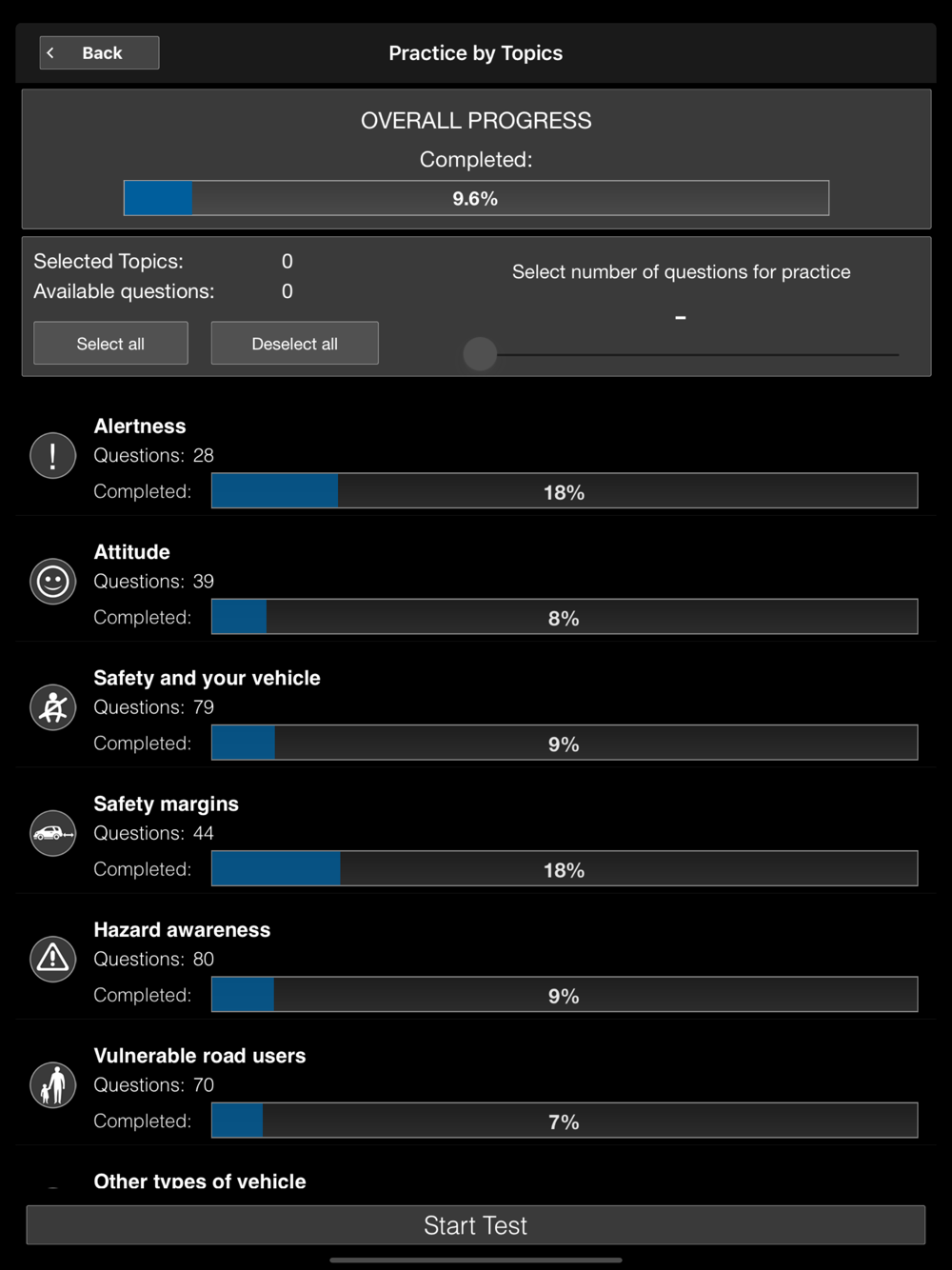Tap the Vulnerable road users pedestrian icon
The width and height of the screenshot is (952, 1270).
coord(52,1084)
